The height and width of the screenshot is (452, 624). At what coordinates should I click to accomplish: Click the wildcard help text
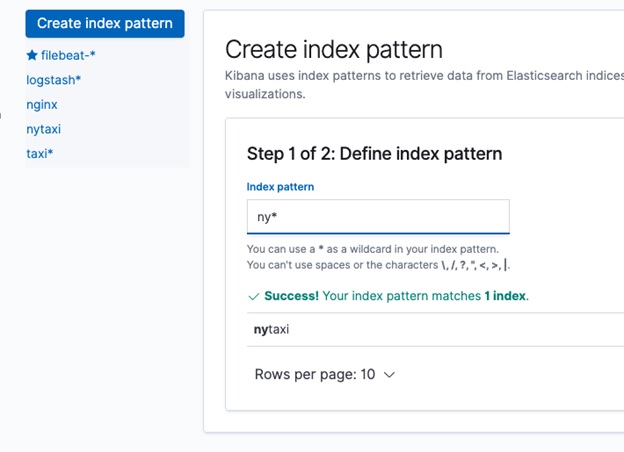click(373, 249)
